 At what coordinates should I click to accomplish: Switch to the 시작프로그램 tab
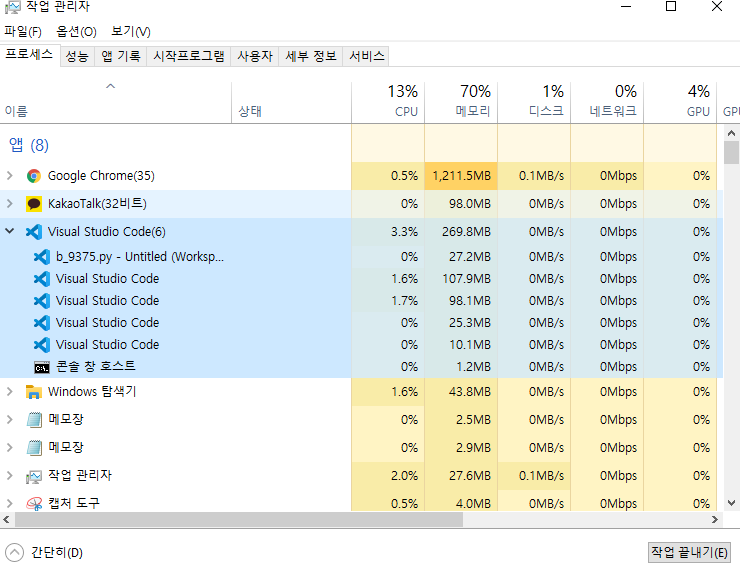tap(189, 57)
